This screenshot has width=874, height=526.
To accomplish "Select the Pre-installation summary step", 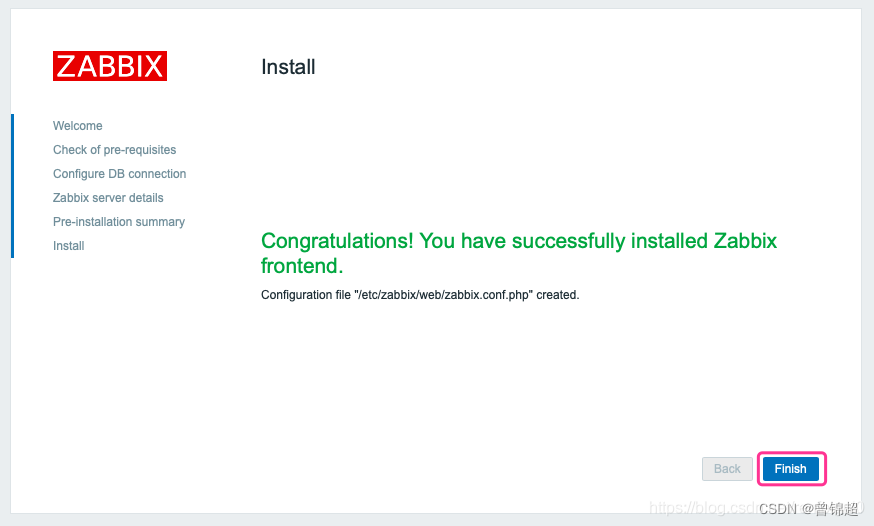I will (x=119, y=222).
